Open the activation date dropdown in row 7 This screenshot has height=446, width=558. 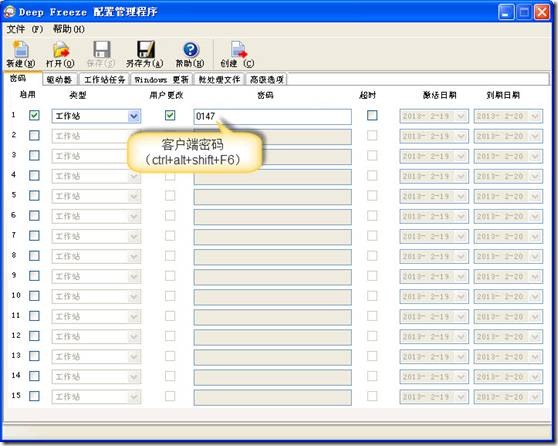461,237
